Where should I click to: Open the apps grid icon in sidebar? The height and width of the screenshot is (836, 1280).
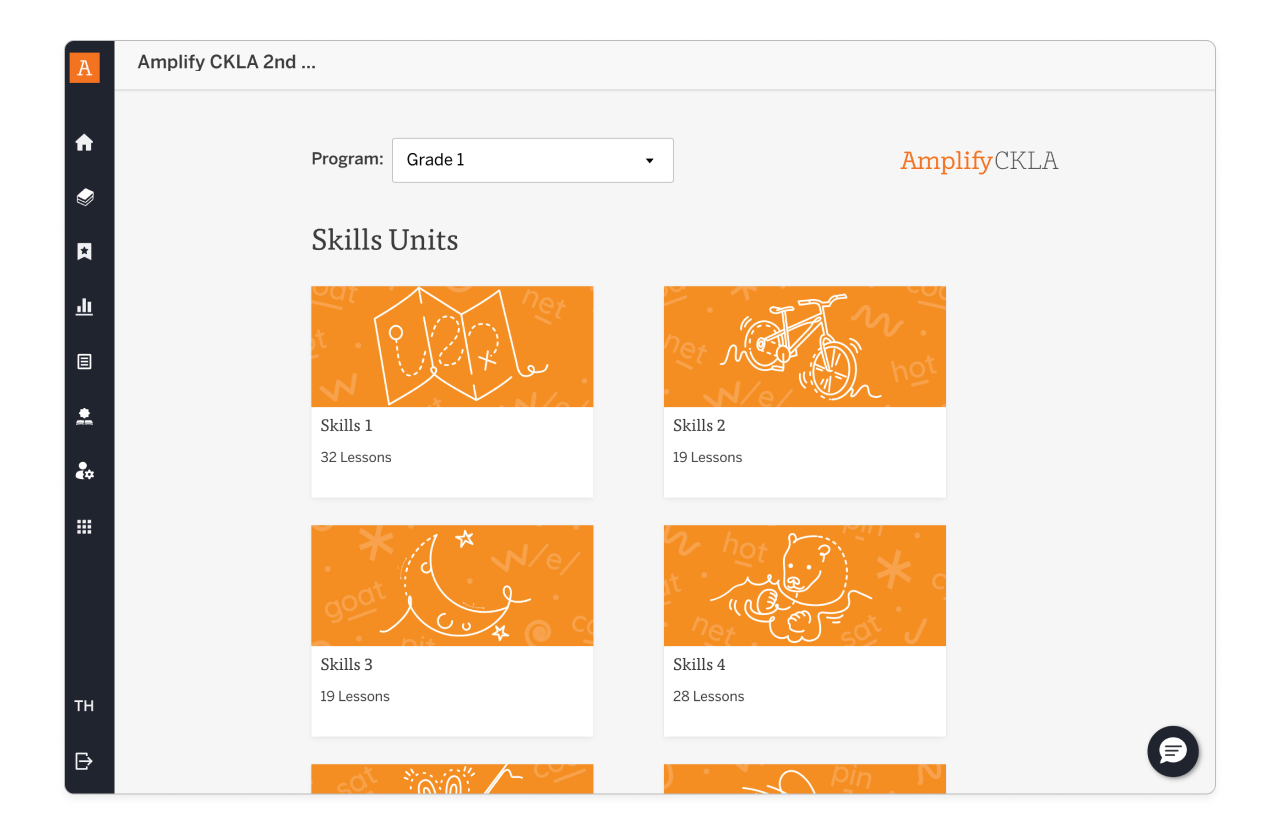pos(85,526)
